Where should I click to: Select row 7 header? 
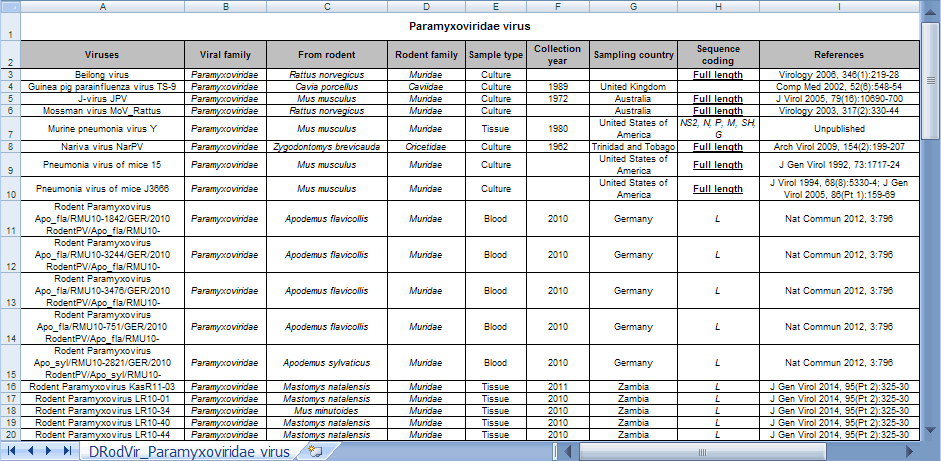10,128
